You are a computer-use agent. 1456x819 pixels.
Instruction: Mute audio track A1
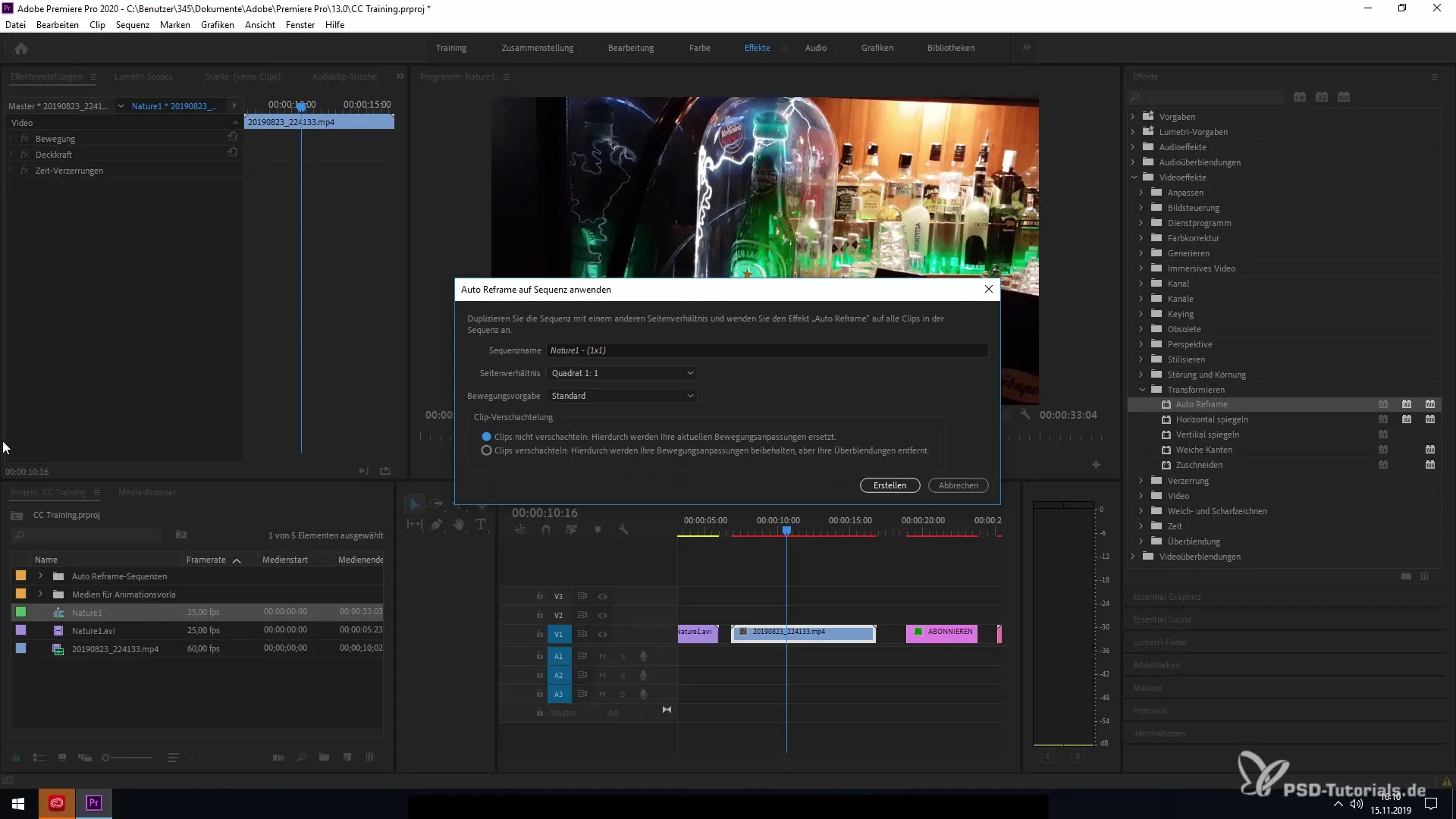(x=603, y=657)
